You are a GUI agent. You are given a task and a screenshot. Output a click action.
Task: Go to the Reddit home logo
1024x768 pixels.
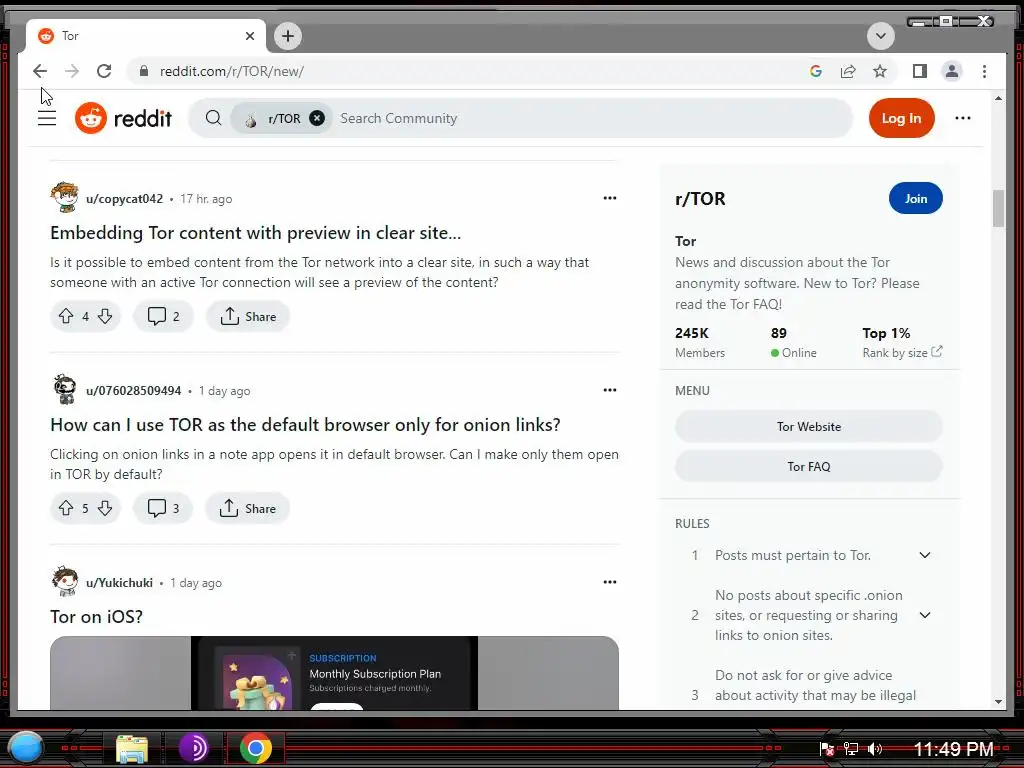pyautogui.click(x=123, y=118)
